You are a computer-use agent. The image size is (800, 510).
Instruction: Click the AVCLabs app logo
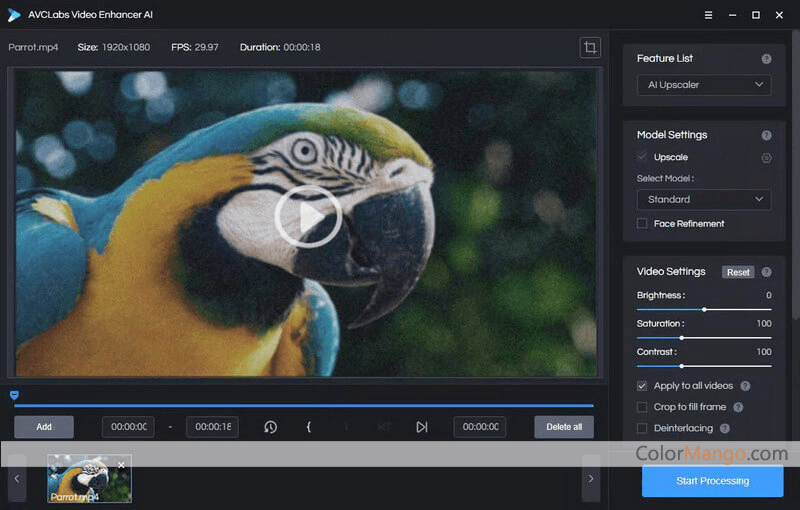14,15
